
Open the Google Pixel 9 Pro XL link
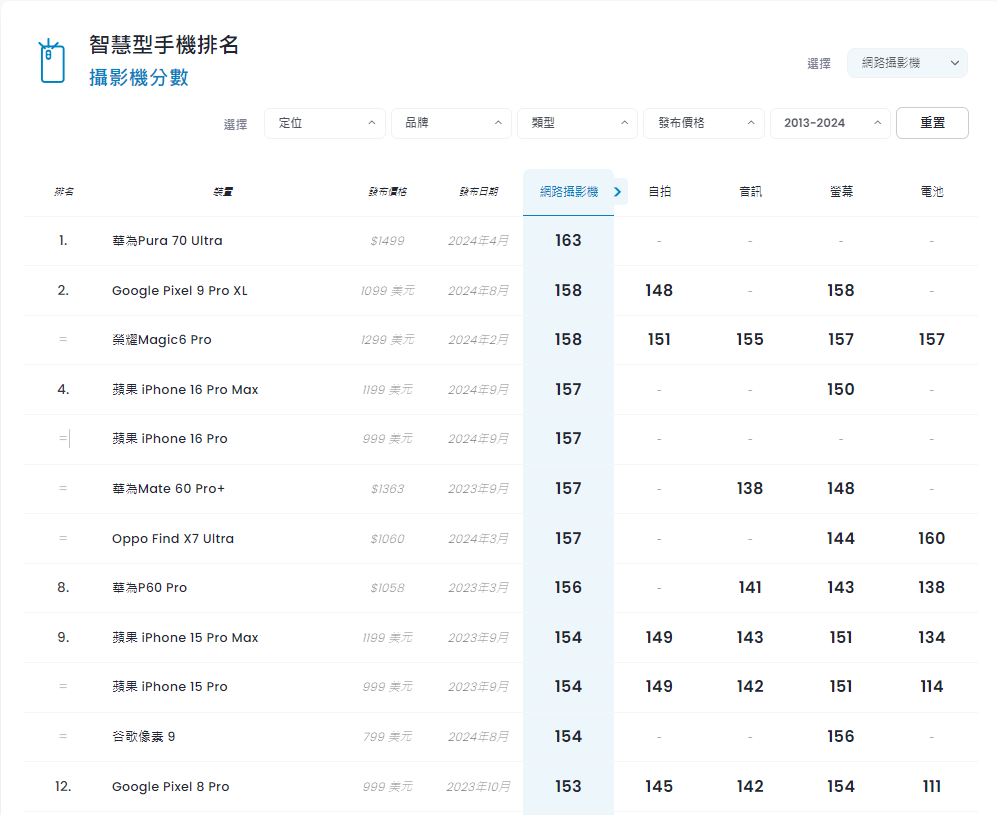pyautogui.click(x=179, y=291)
